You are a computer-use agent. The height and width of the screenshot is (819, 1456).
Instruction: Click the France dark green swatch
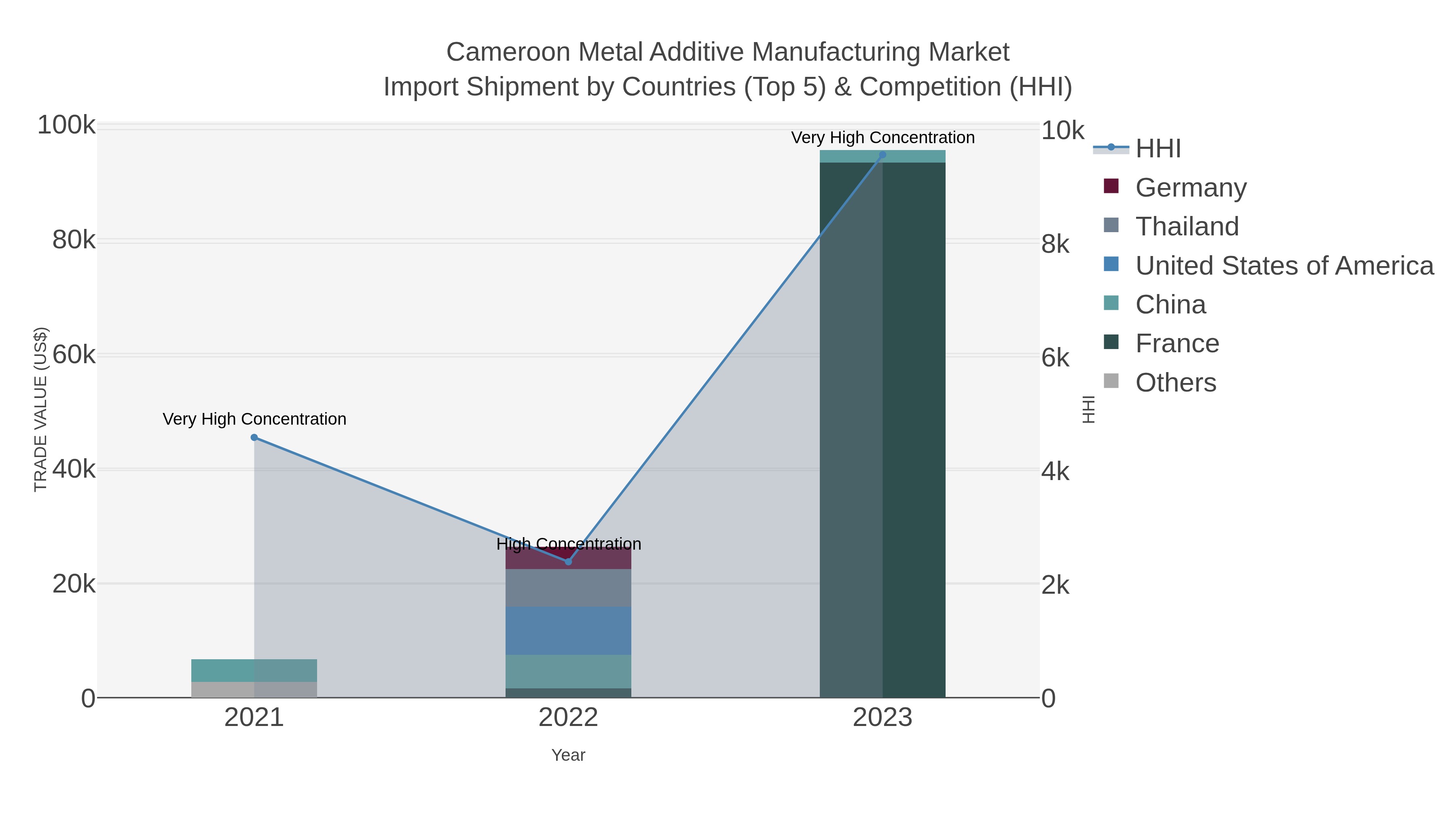tap(1111, 342)
